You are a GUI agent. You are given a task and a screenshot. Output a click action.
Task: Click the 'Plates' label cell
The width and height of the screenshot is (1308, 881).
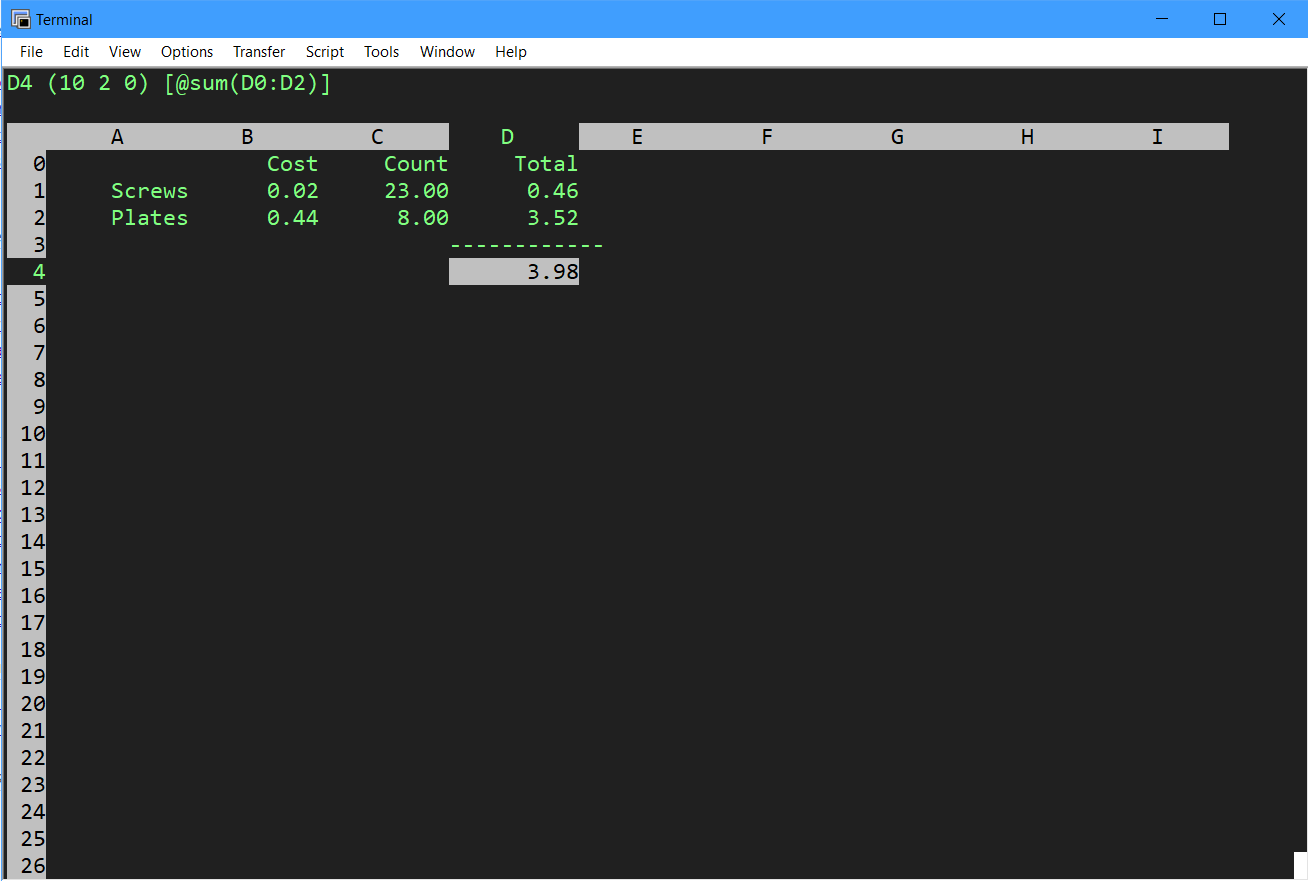(150, 218)
